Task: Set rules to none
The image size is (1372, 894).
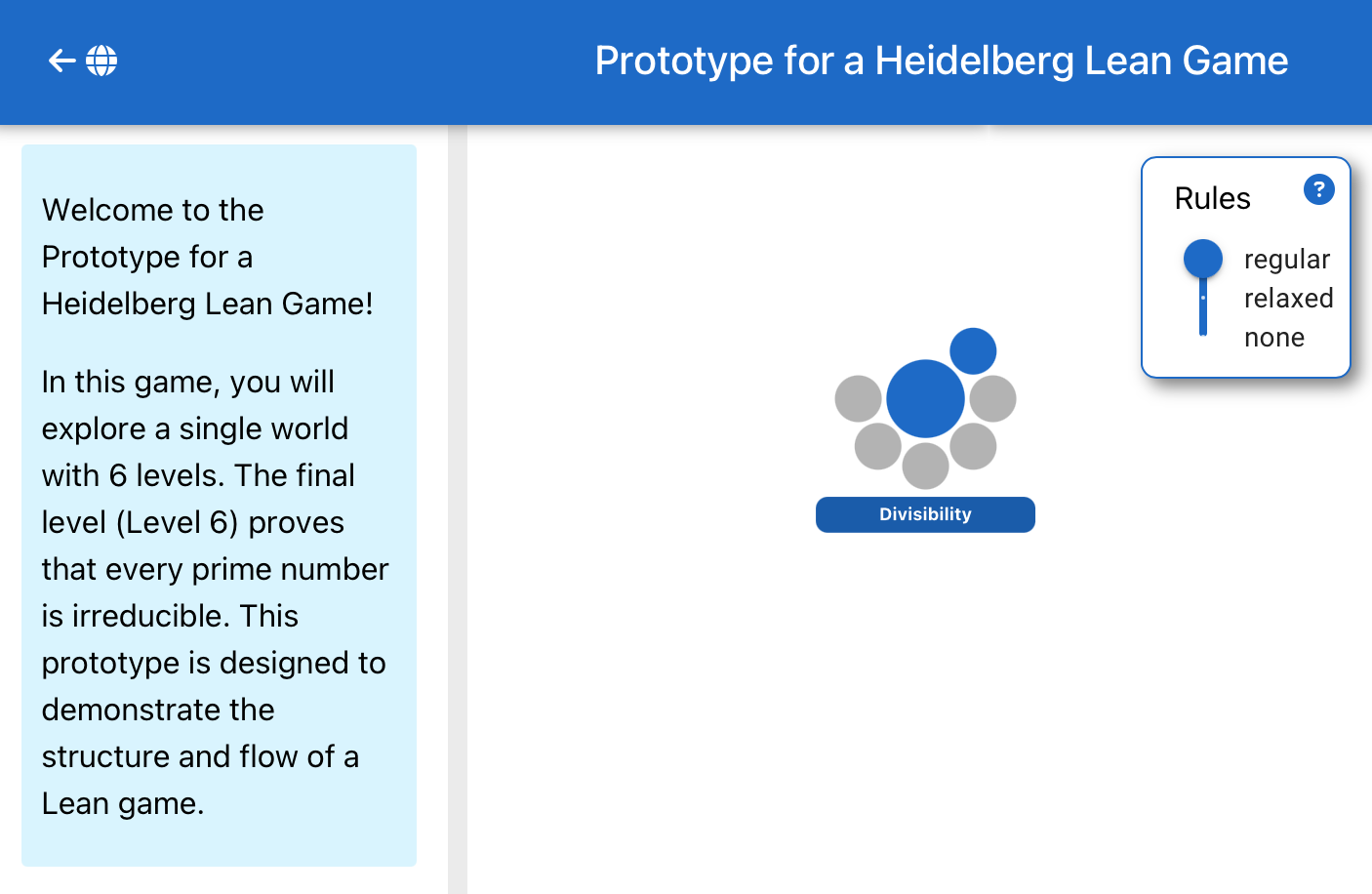Action: click(x=1273, y=338)
